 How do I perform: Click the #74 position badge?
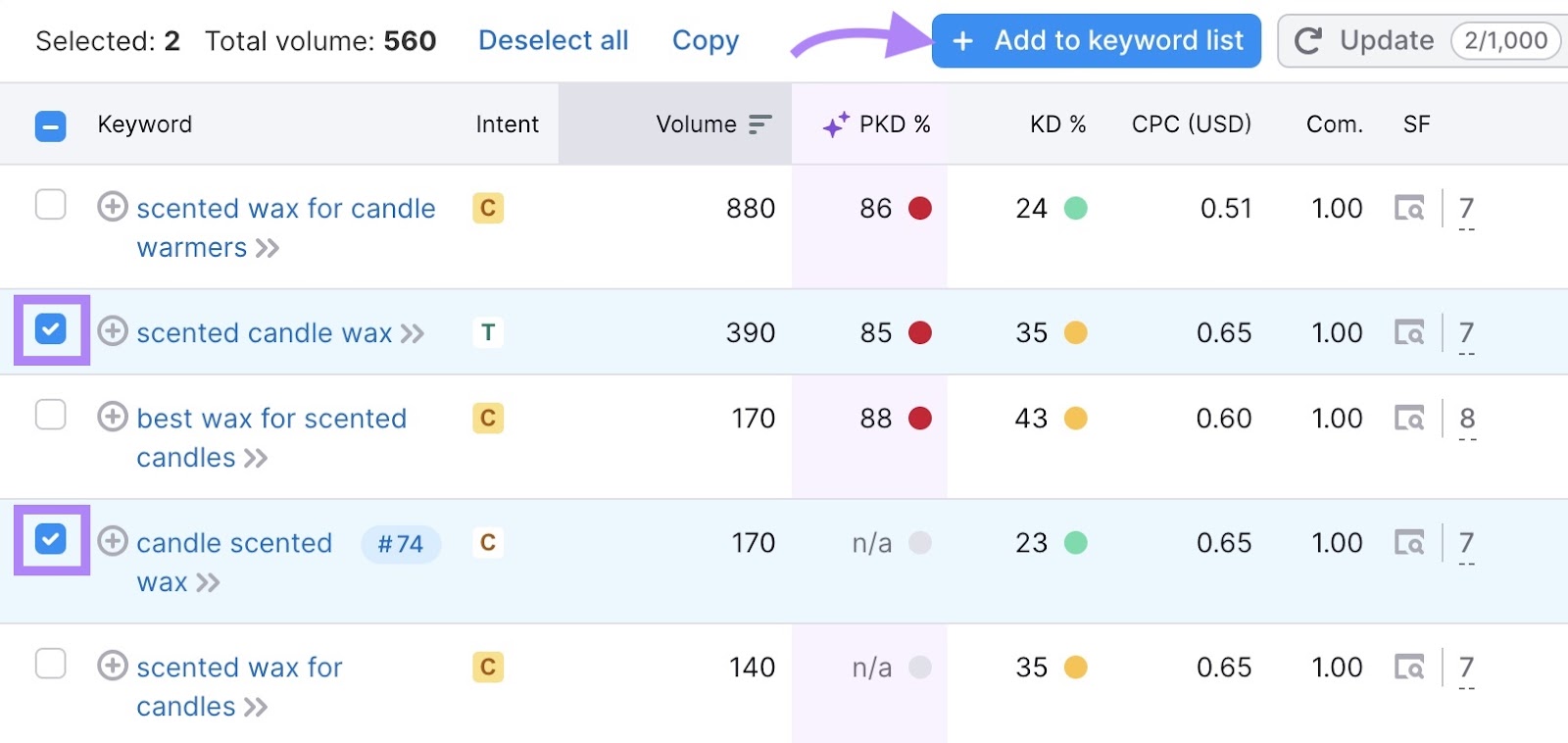401,543
